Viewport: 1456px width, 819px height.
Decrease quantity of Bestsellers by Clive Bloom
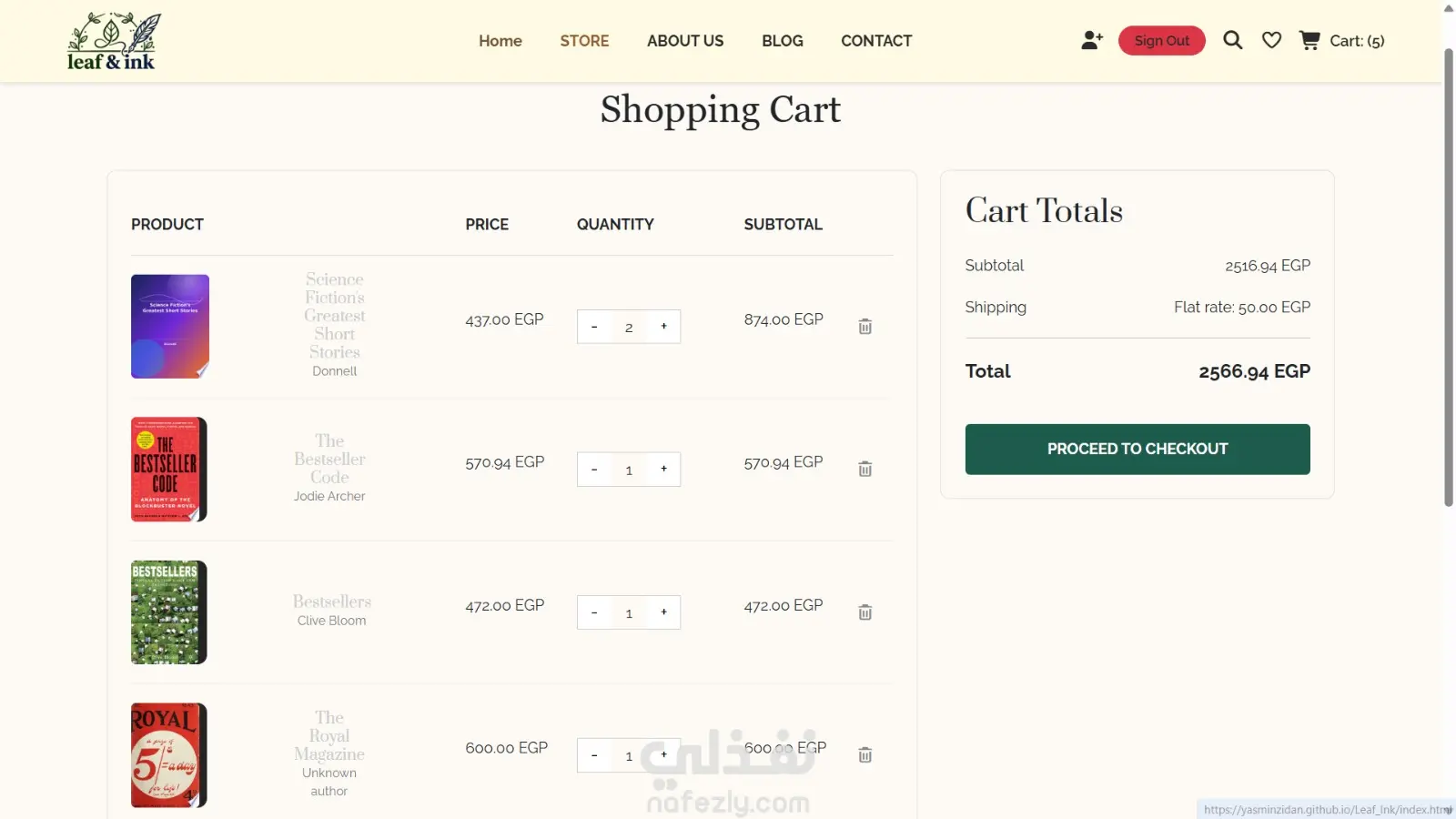click(x=594, y=612)
